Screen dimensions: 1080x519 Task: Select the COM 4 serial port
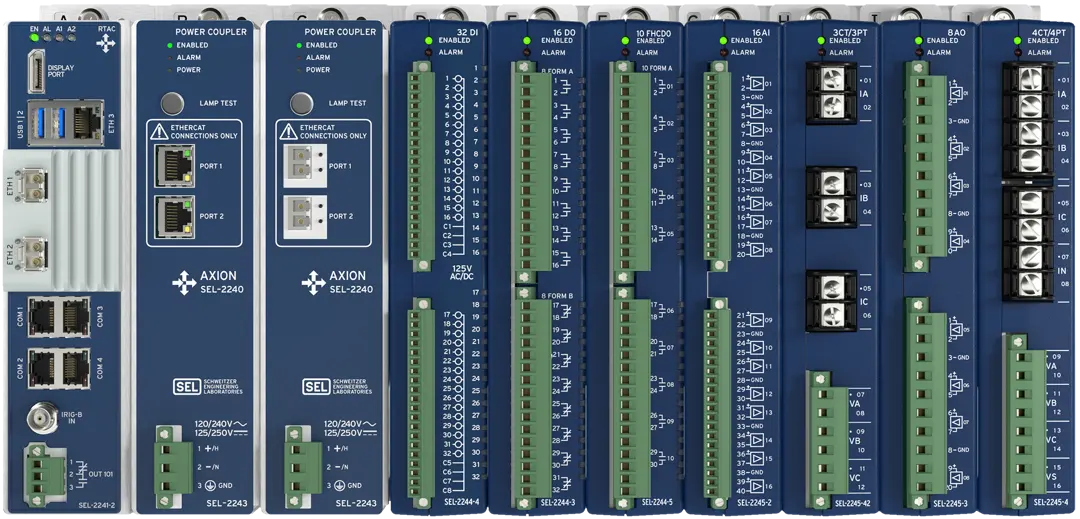(x=74, y=367)
